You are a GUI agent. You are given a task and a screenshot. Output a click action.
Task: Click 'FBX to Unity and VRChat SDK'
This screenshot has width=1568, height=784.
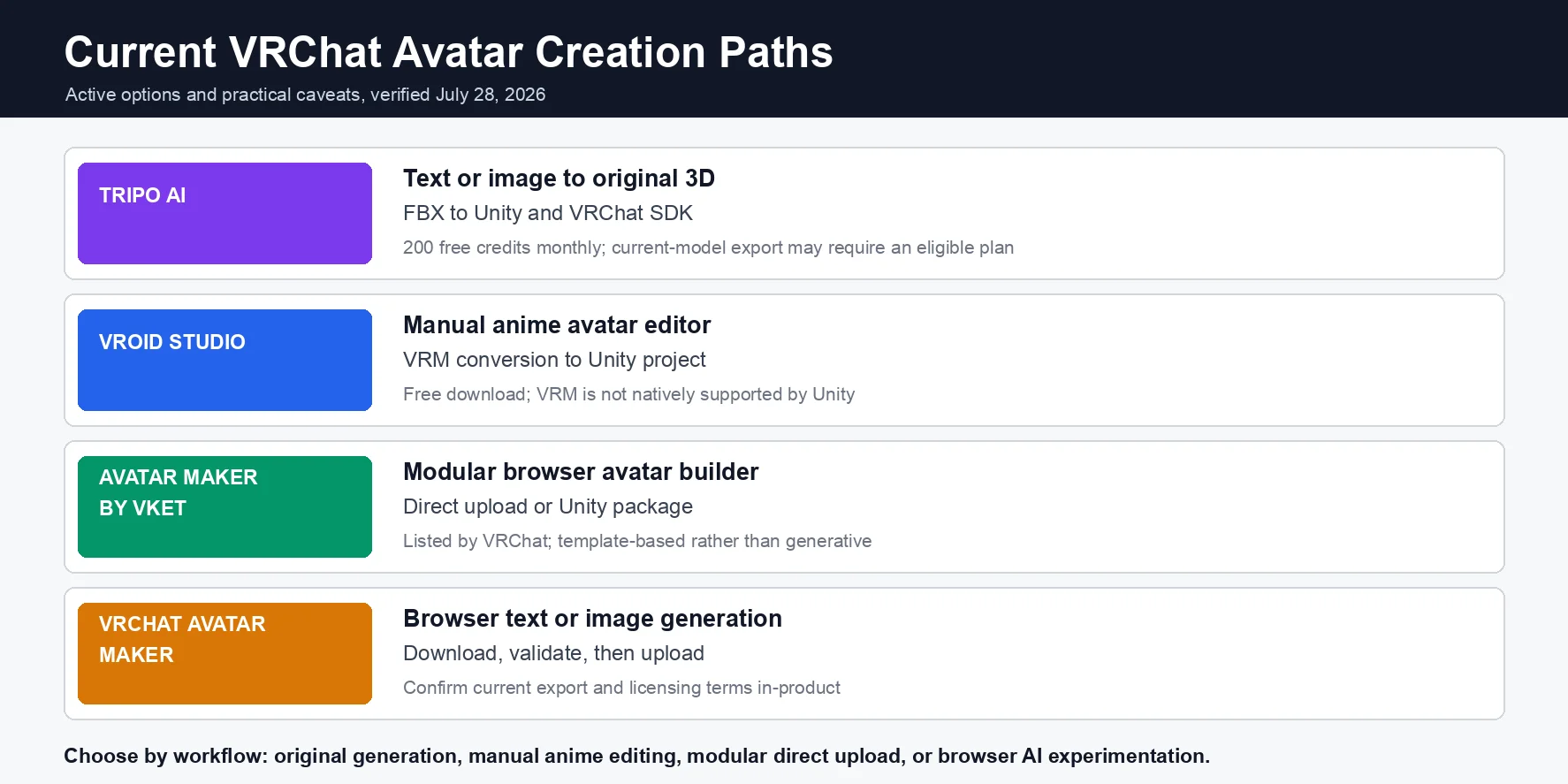coord(548,213)
